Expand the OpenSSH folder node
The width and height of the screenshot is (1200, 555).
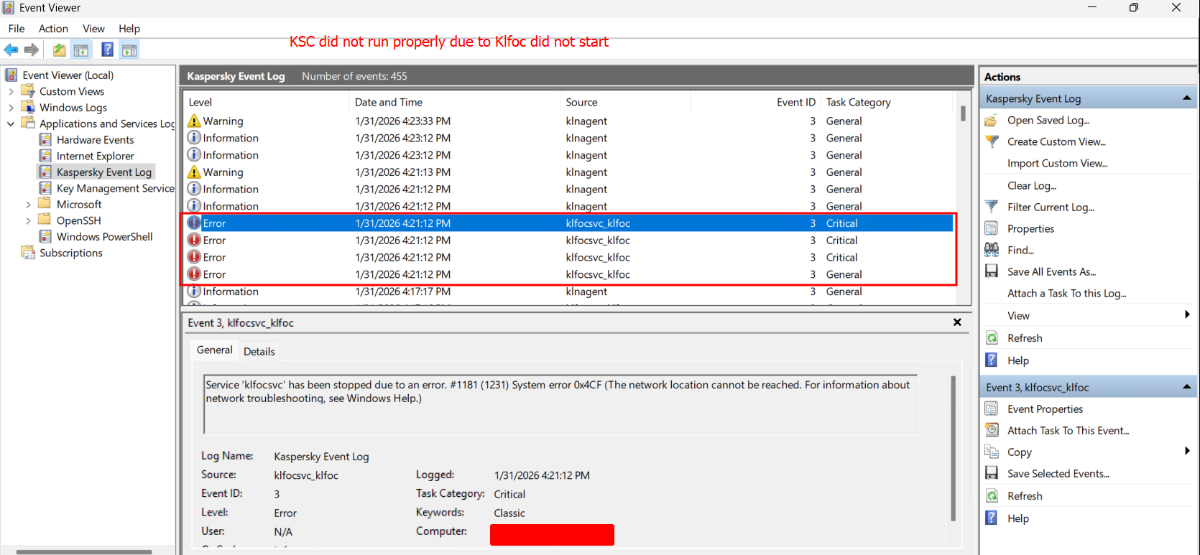click(28, 220)
